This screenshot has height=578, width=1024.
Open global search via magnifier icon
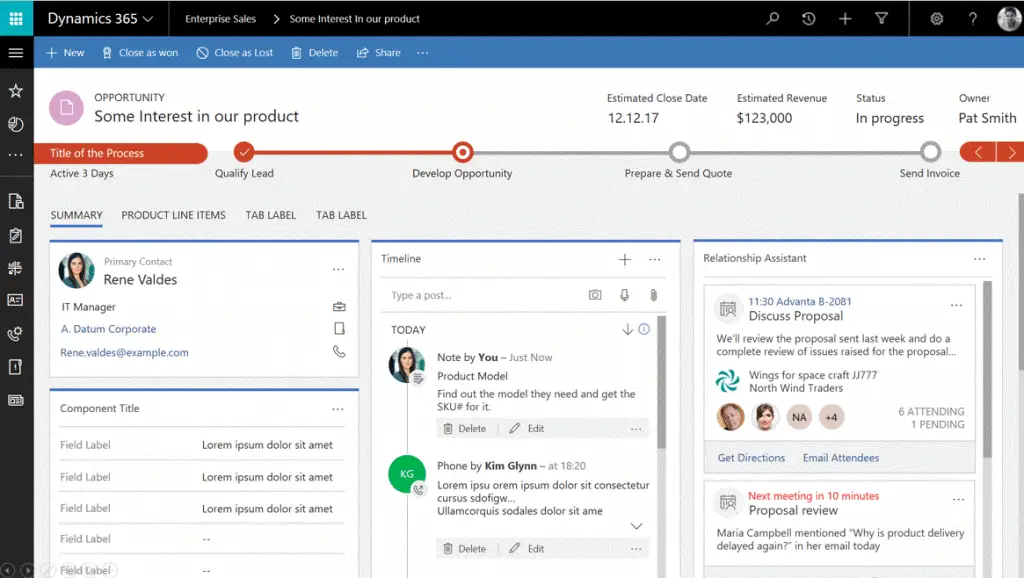[x=774, y=17]
